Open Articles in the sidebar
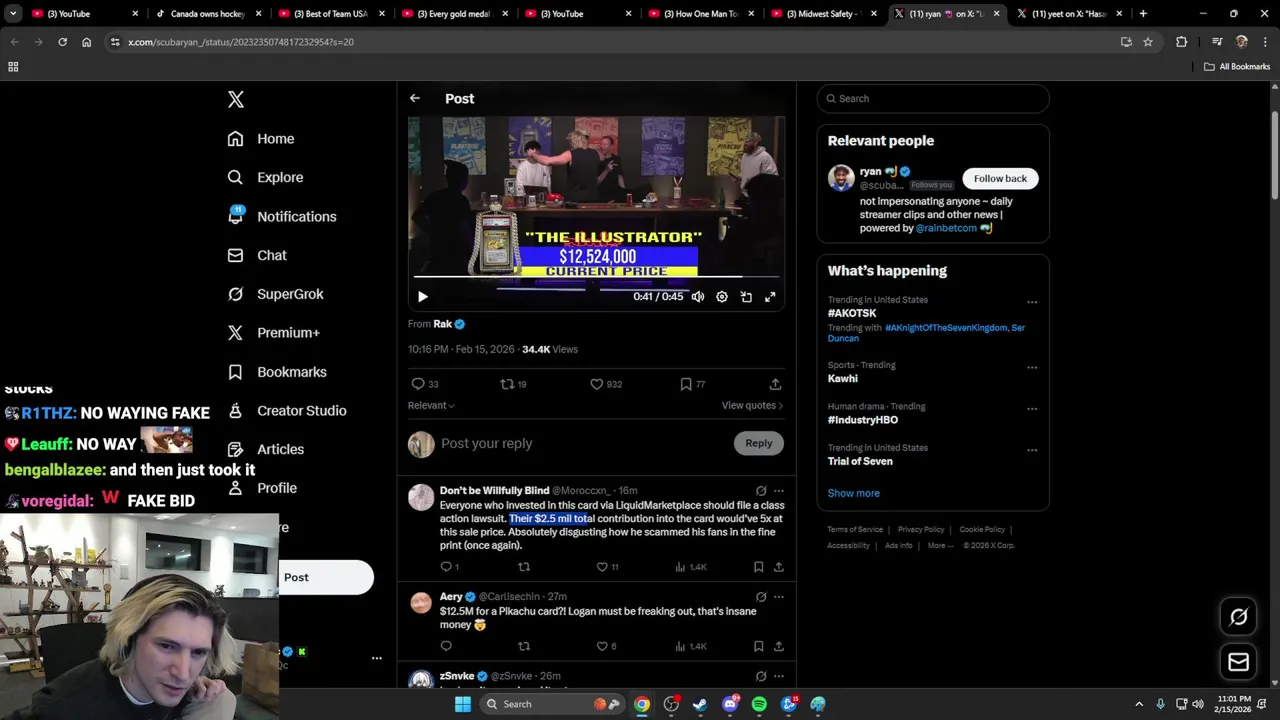This screenshot has width=1280, height=720. [x=265, y=449]
